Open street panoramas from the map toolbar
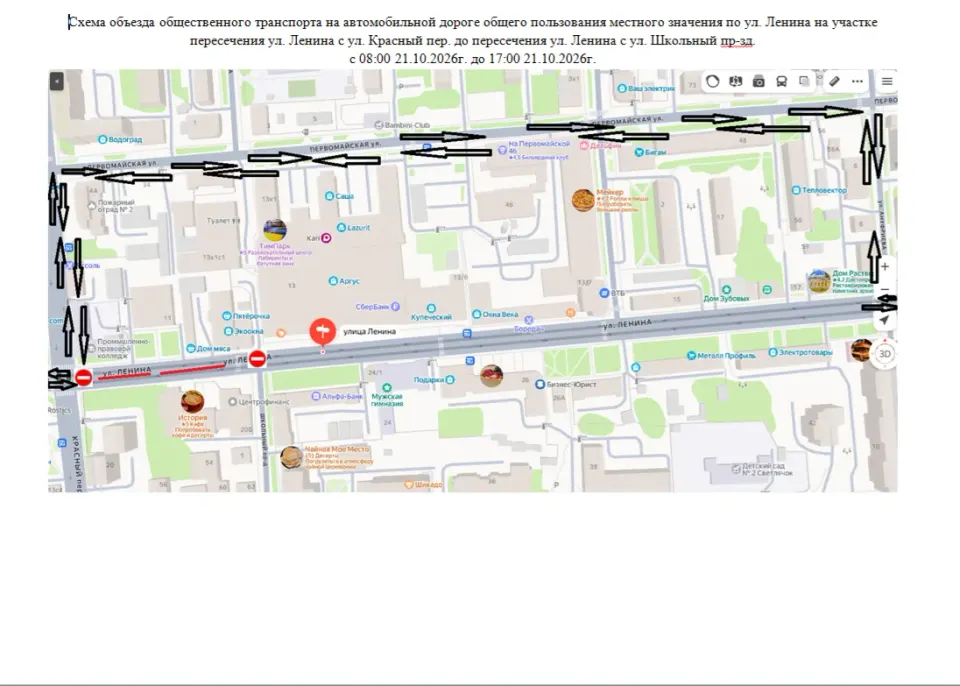Screen dimensions: 960x686 [x=735, y=81]
